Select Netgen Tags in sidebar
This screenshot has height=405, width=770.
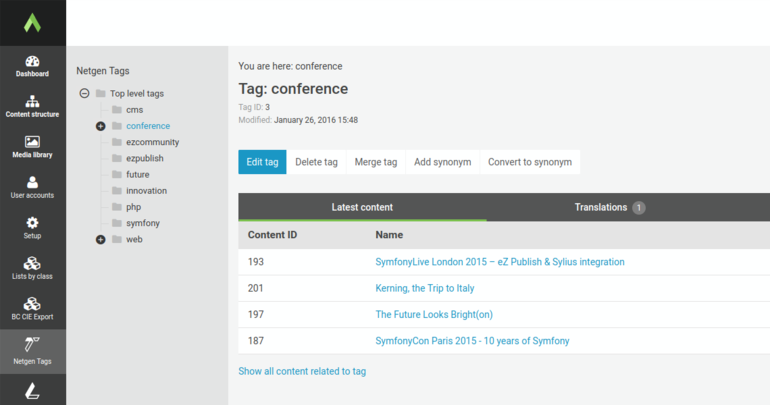click(x=32, y=351)
